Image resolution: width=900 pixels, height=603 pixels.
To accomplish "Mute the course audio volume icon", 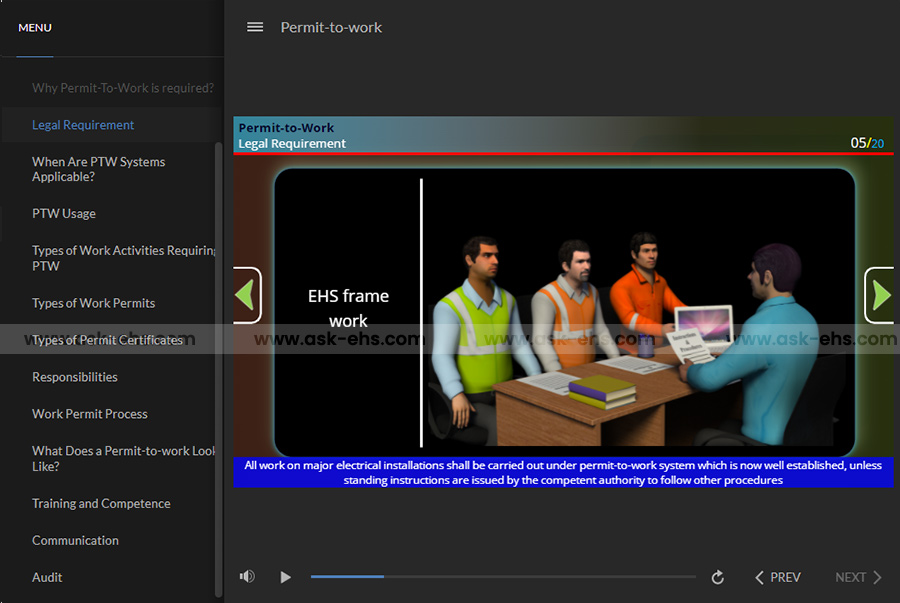I will pyautogui.click(x=247, y=577).
